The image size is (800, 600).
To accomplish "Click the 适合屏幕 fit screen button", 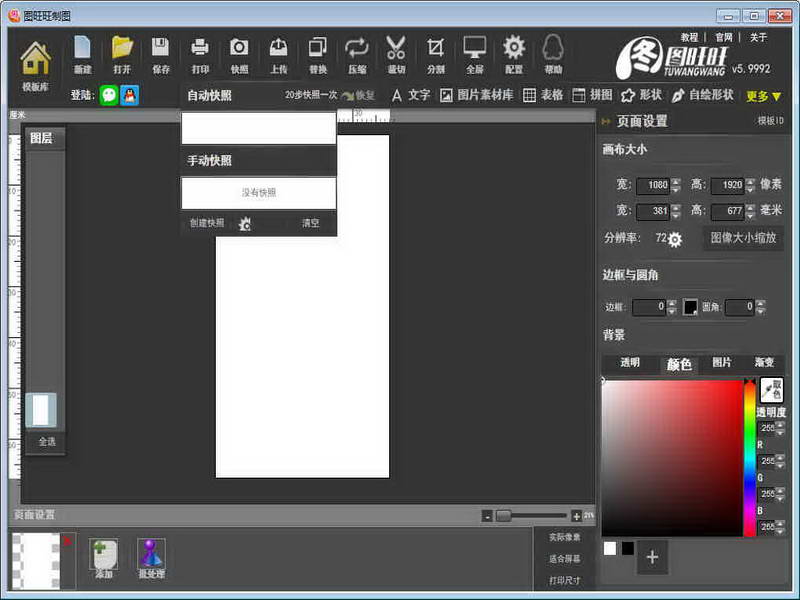I will 564,559.
